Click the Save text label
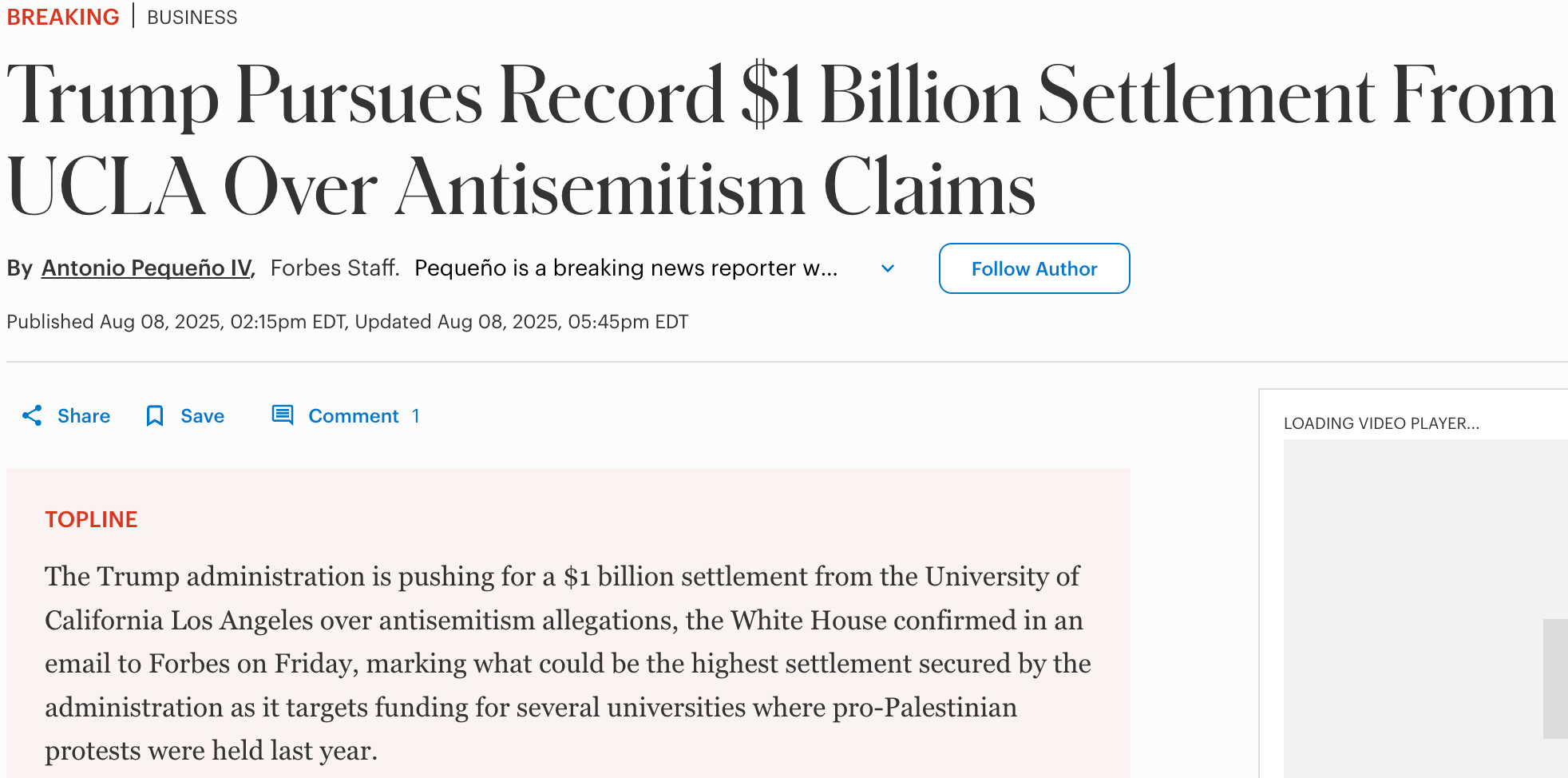The height and width of the screenshot is (778, 1568). point(203,415)
